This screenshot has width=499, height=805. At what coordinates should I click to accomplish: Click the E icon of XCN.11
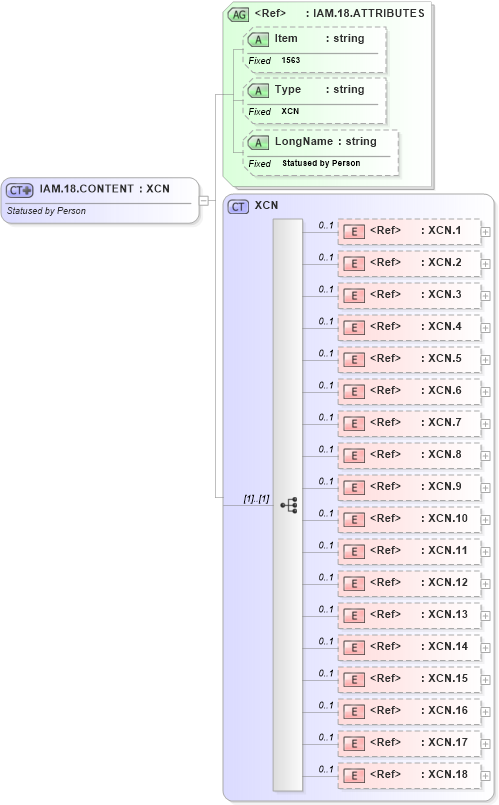click(354, 551)
